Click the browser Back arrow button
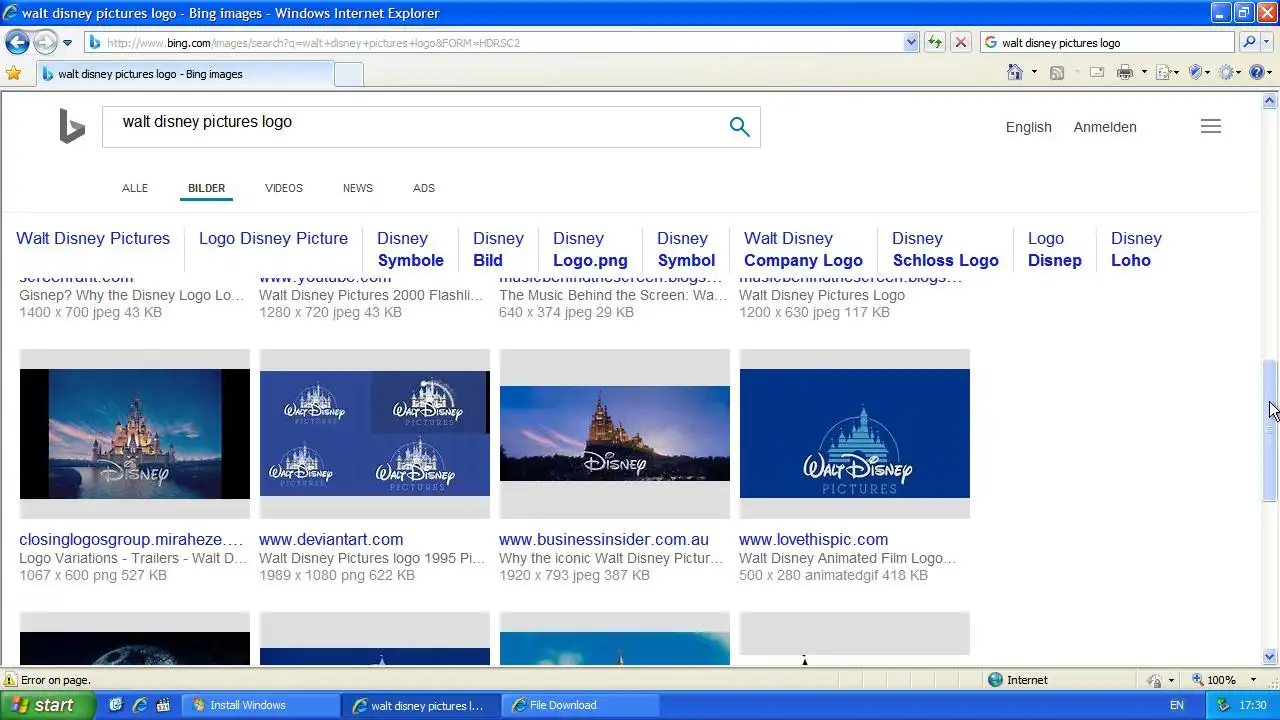The height and width of the screenshot is (720, 1280). tap(17, 42)
